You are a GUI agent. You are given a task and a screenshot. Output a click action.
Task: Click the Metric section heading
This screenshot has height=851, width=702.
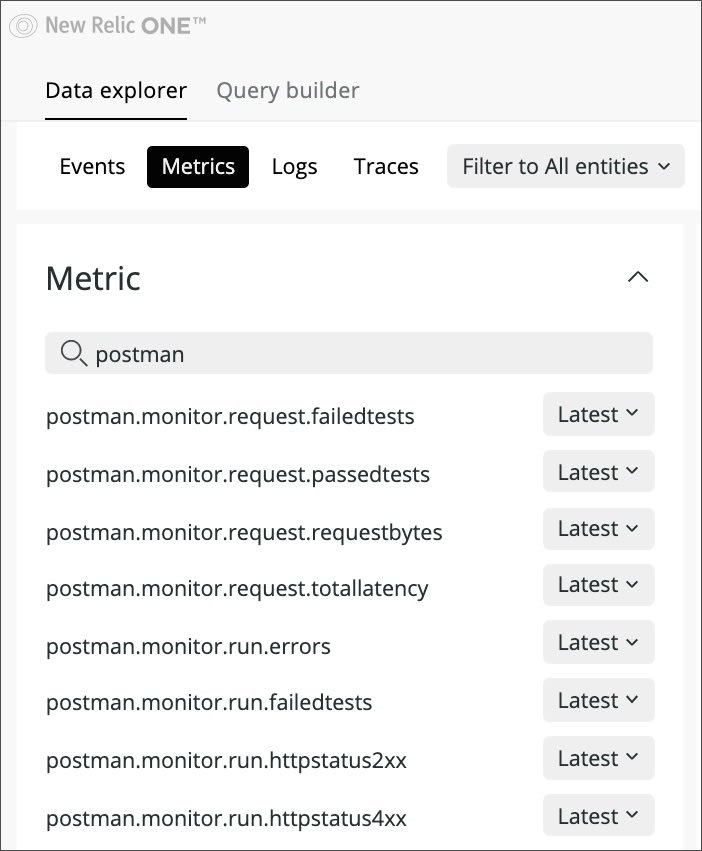(x=93, y=278)
